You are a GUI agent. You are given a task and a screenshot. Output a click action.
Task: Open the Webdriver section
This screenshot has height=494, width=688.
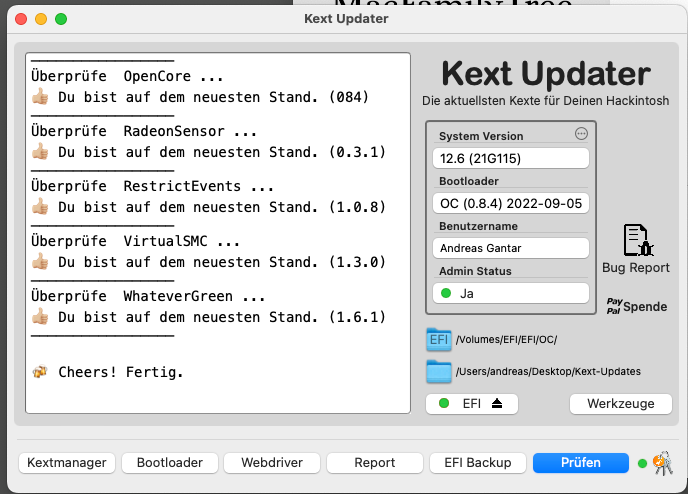point(272,463)
